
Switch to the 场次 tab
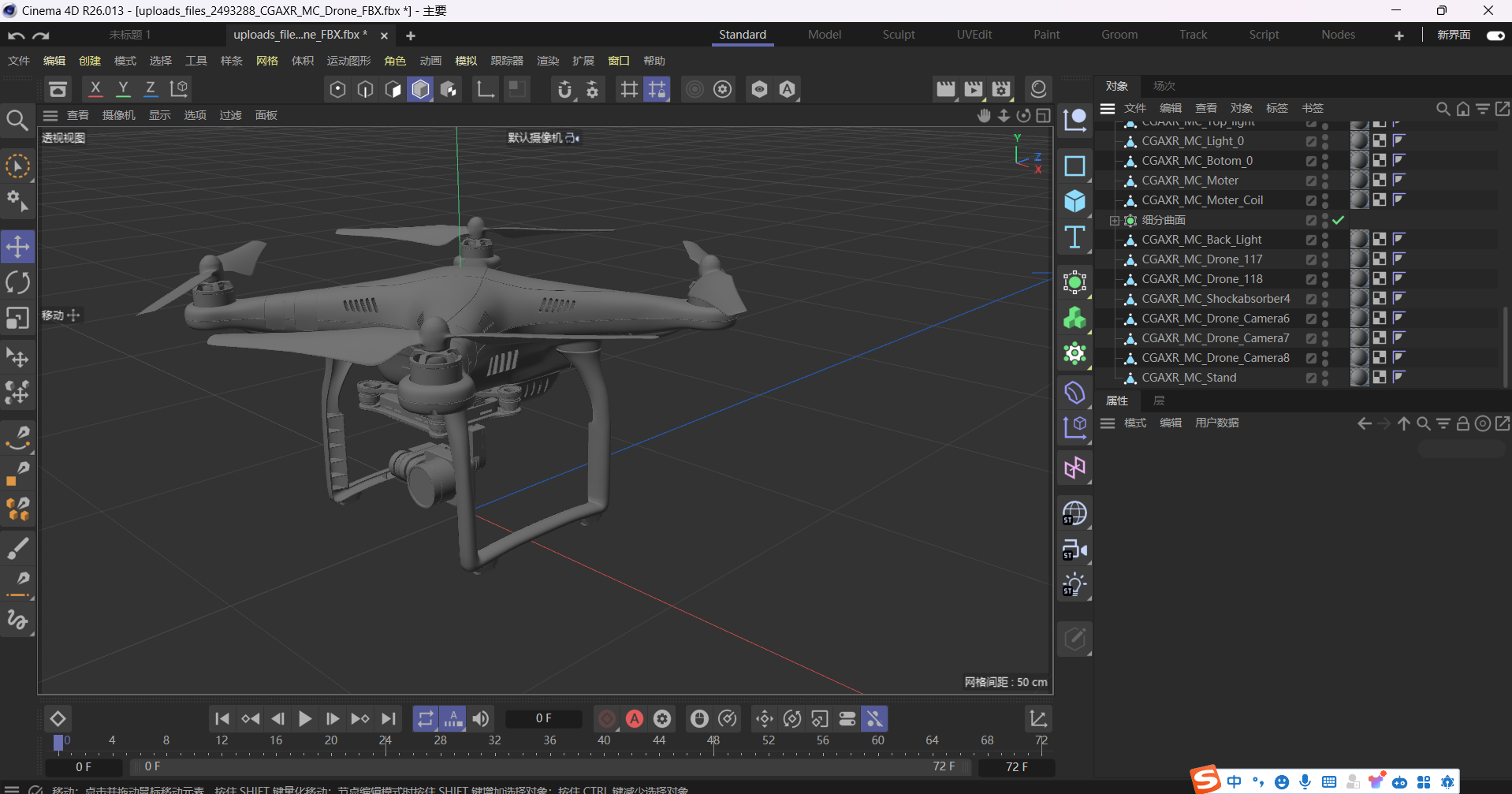(x=1164, y=86)
